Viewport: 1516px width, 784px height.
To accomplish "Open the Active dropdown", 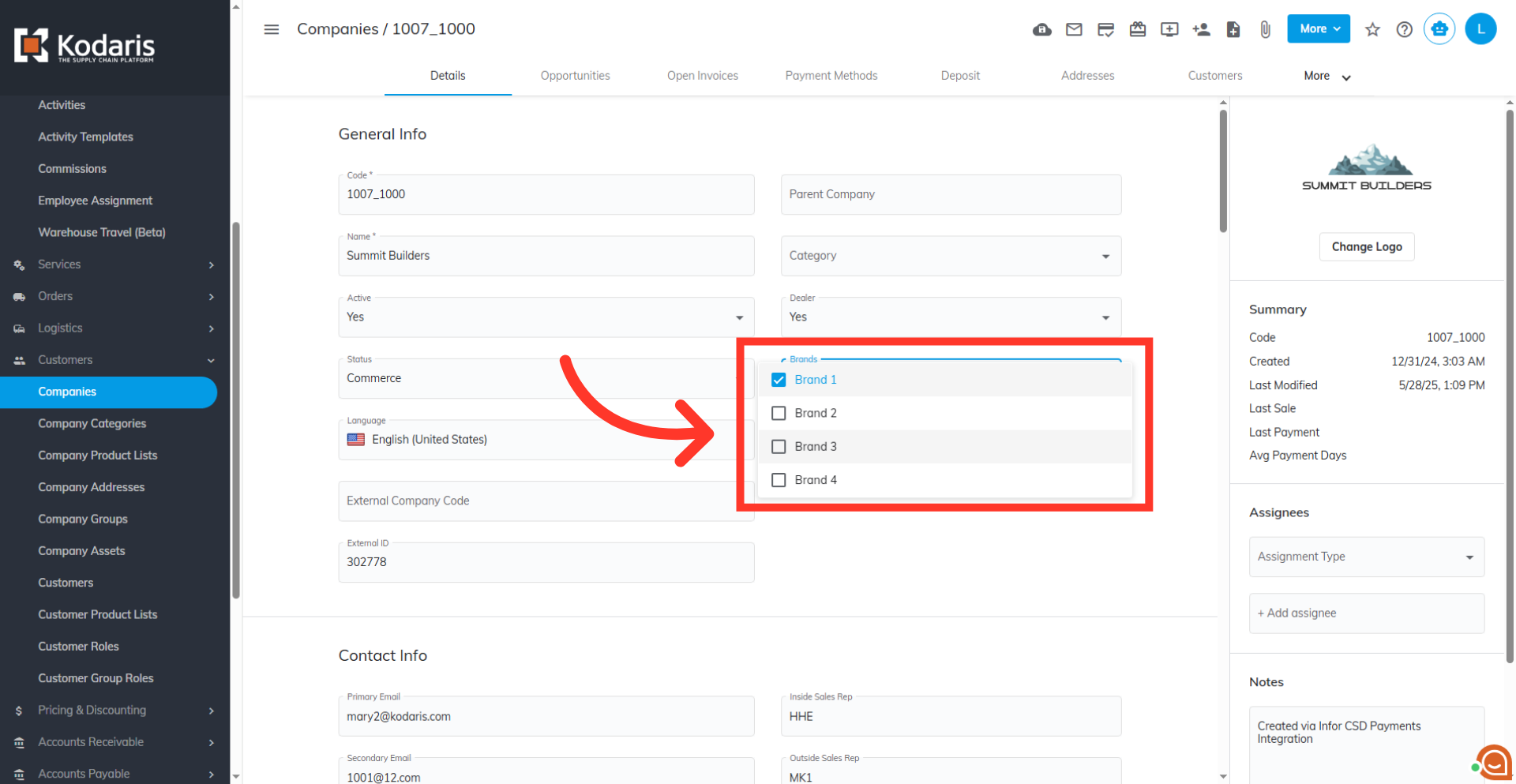I will point(546,317).
